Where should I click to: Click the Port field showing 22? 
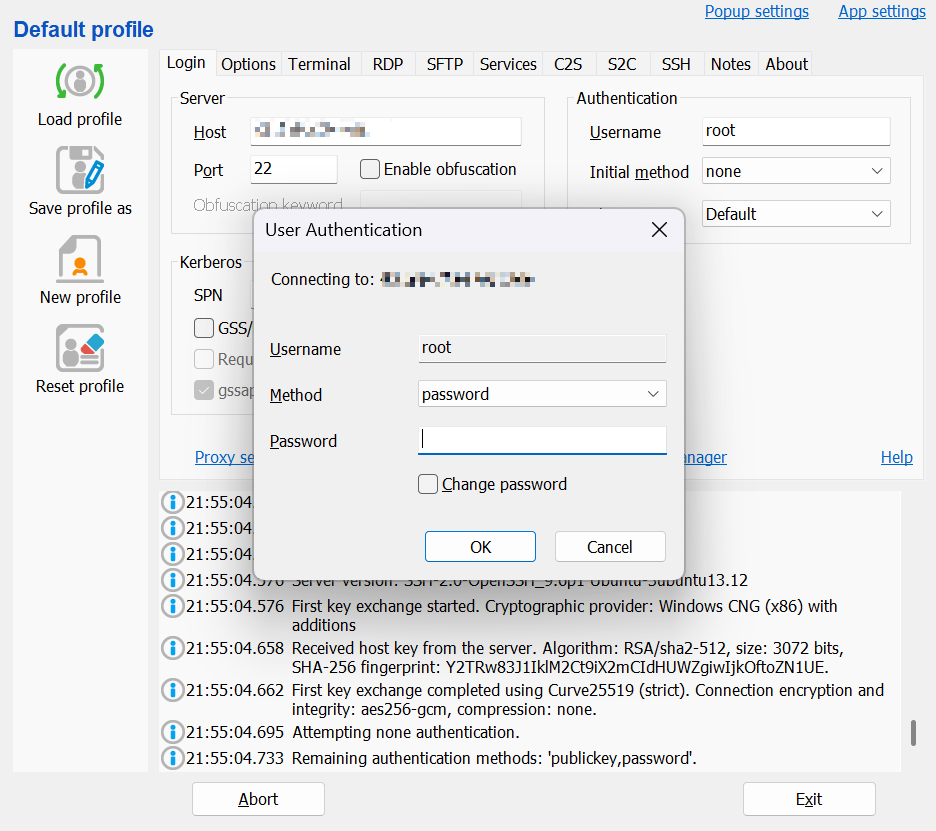[294, 169]
